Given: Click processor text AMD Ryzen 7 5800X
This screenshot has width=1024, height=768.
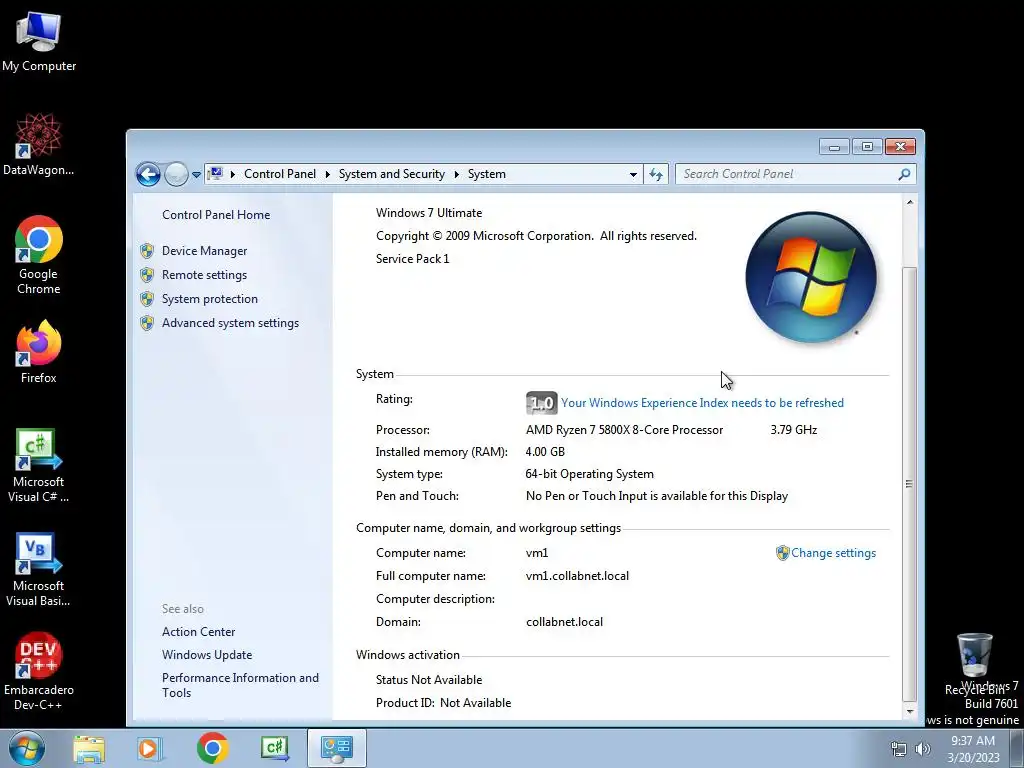Looking at the screenshot, I should 624,430.
